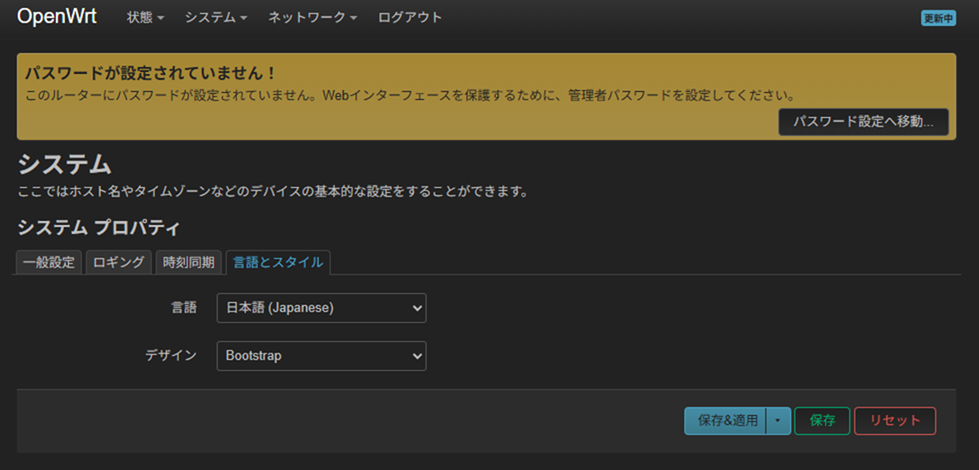This screenshot has height=470, width=979.
Task: Open the 言語 language dropdown
Action: (x=322, y=308)
